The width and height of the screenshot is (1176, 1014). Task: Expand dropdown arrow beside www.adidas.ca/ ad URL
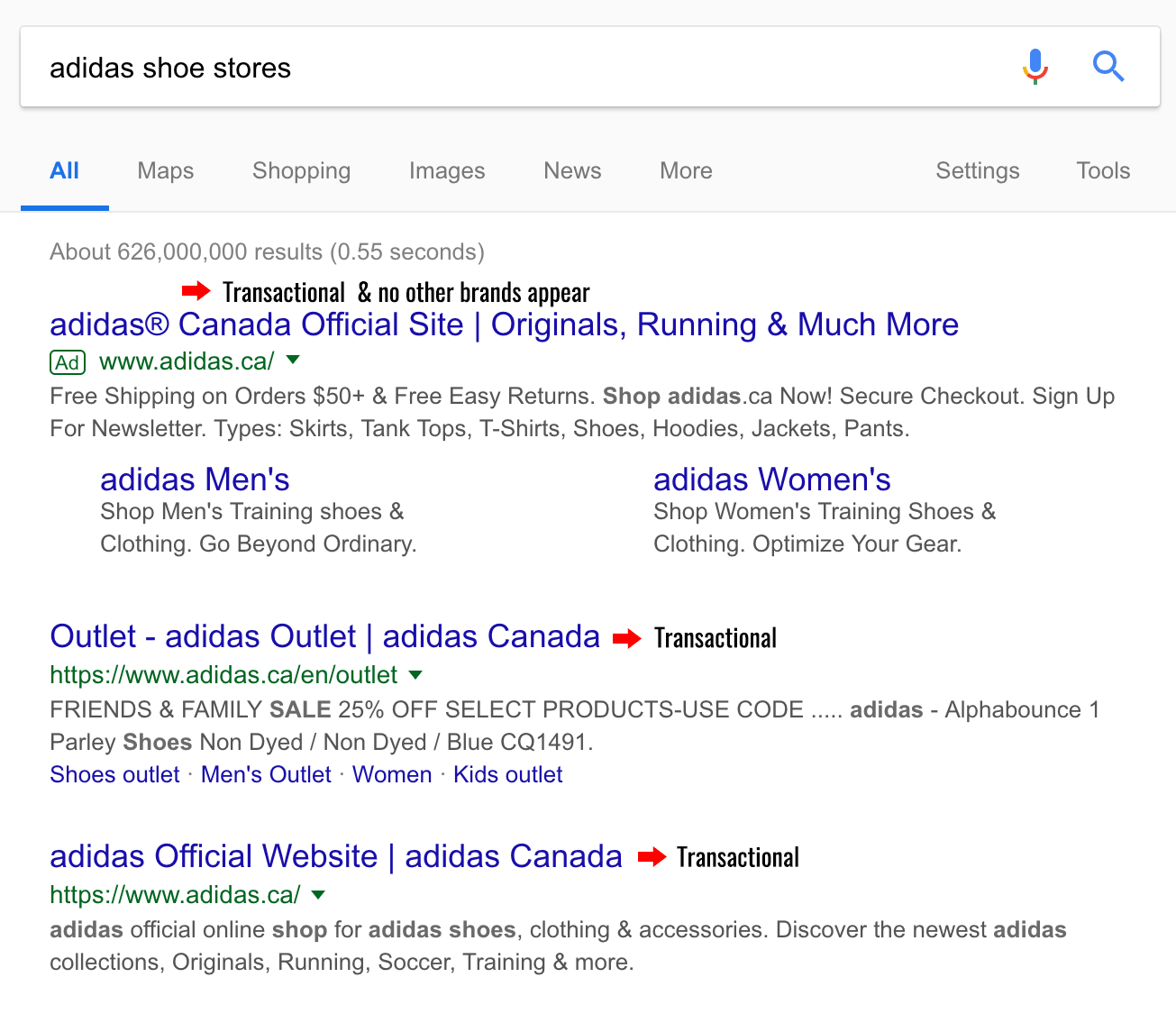pyautogui.click(x=293, y=361)
